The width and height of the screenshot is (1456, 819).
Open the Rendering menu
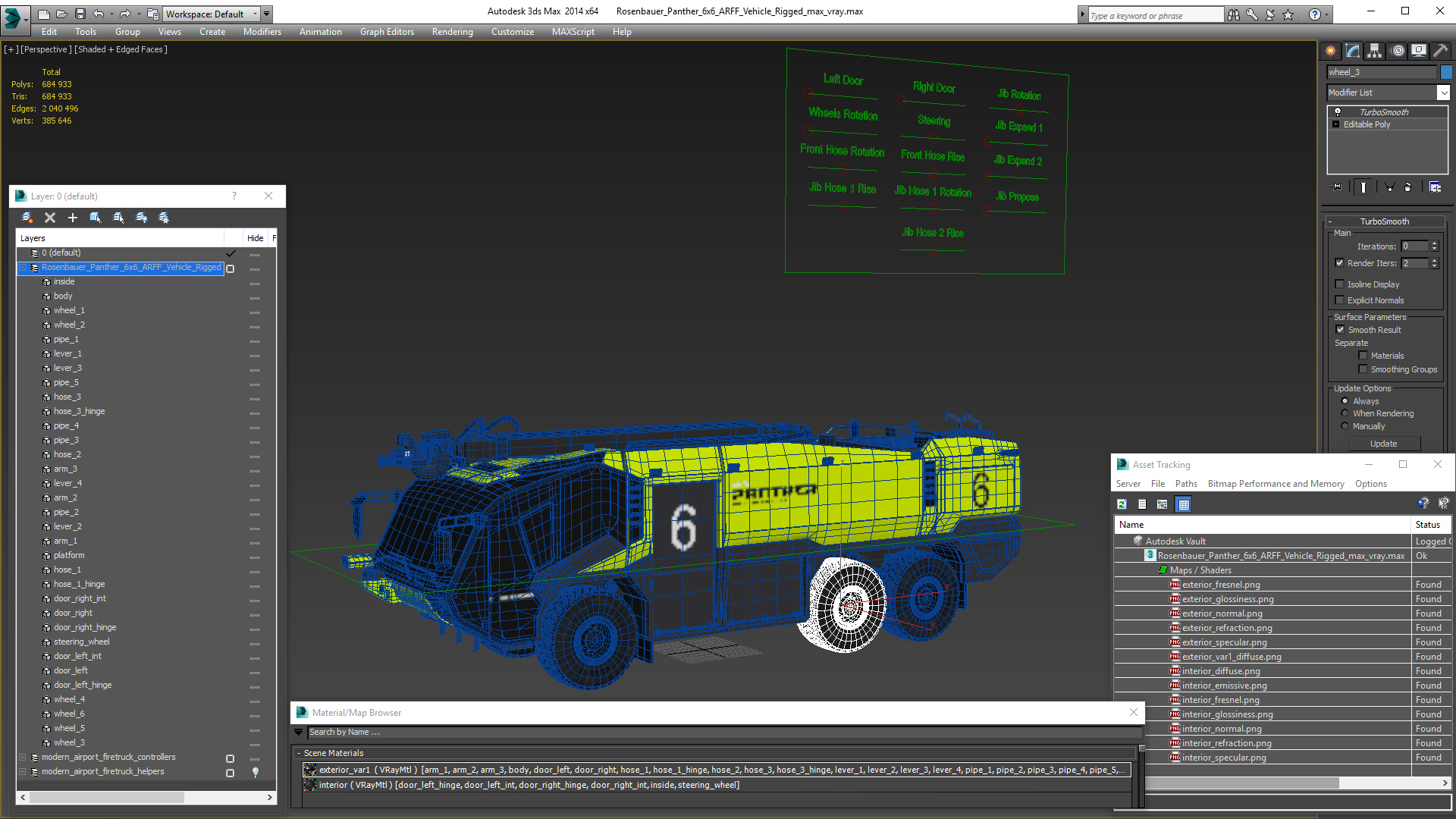(453, 32)
